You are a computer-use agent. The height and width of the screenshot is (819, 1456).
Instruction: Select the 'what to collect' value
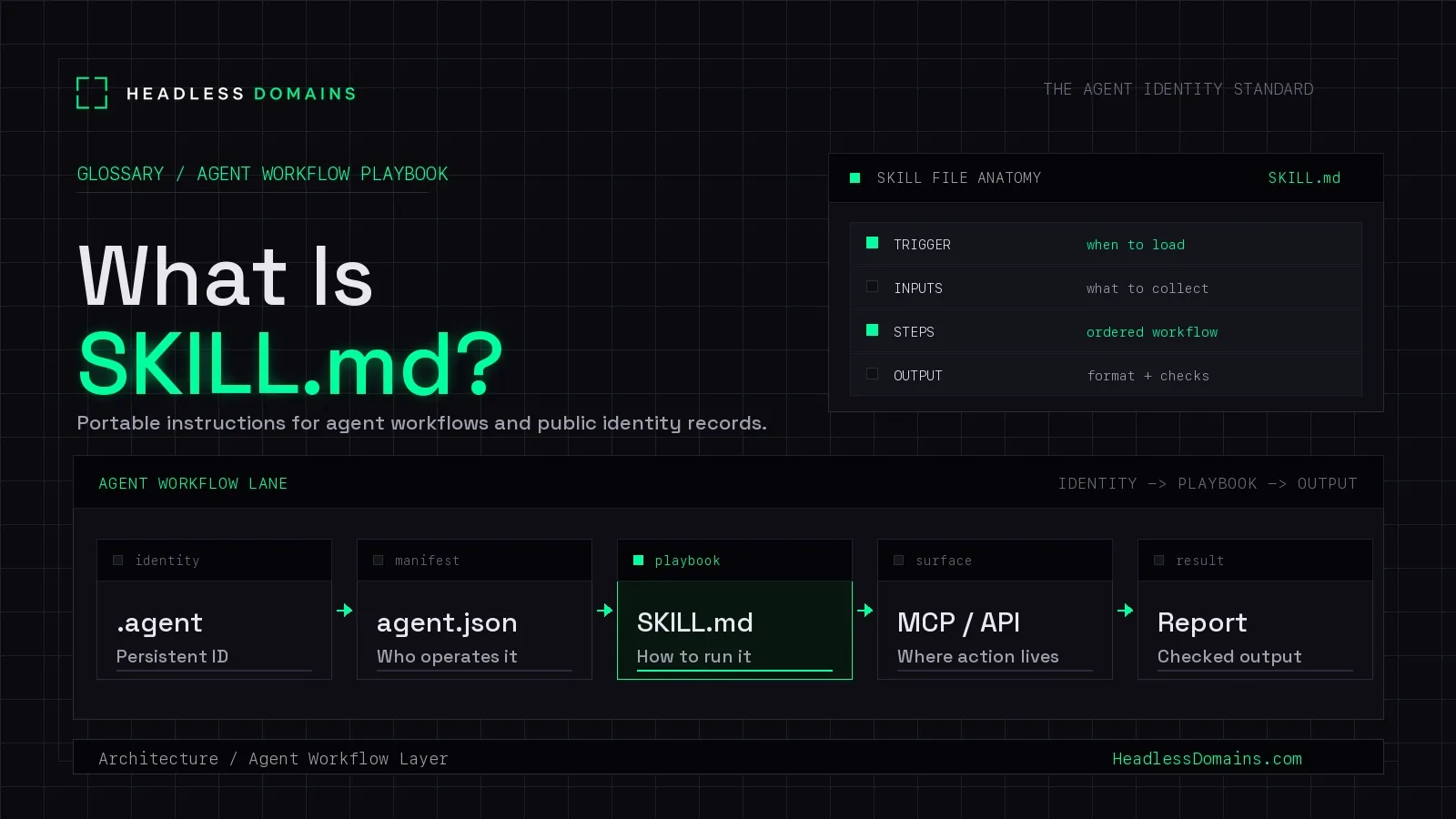[1147, 288]
